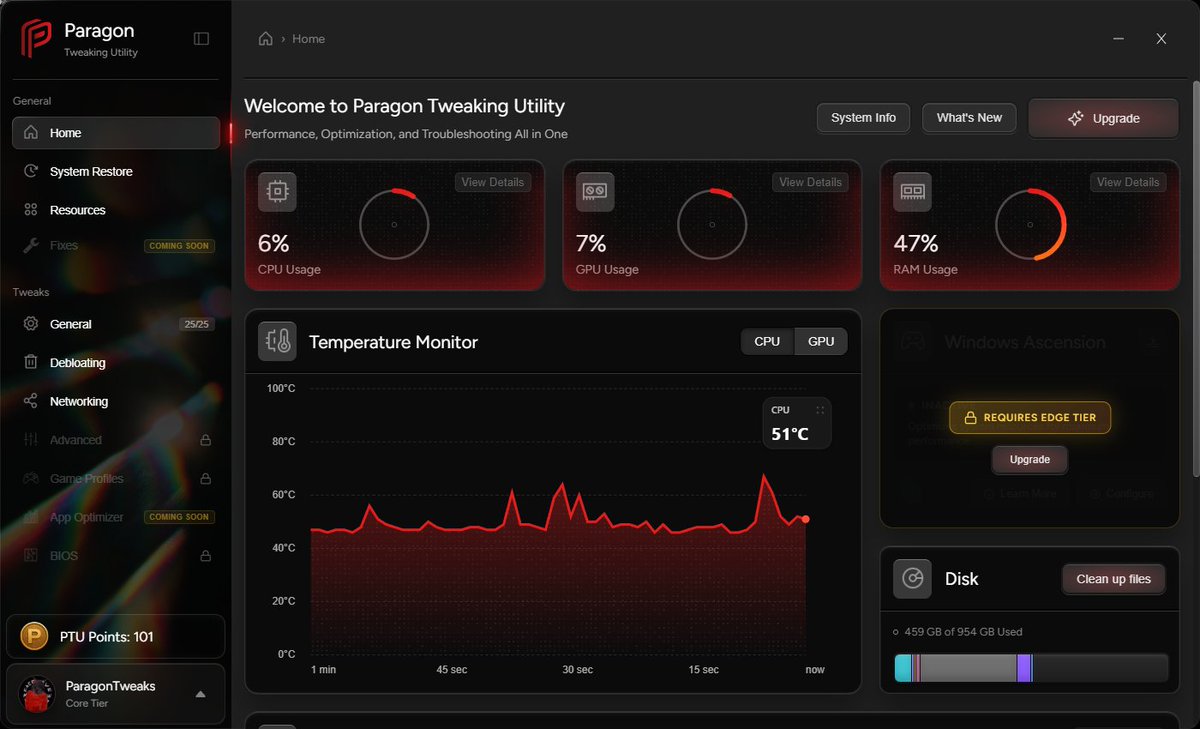The height and width of the screenshot is (729, 1200).
Task: Click the Fixes wrench icon
Action: 31,245
